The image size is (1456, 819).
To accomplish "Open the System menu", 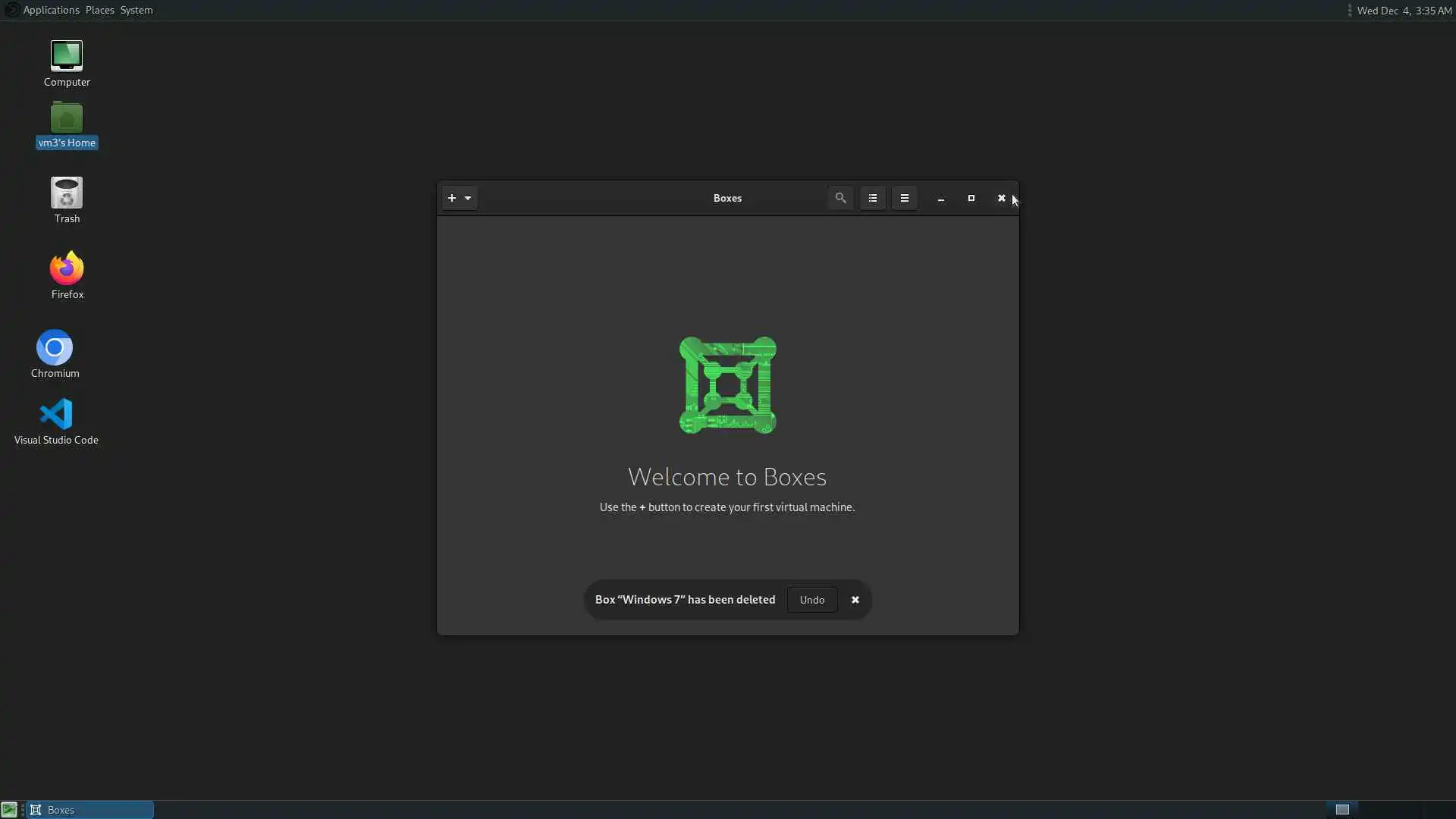I will 136,10.
